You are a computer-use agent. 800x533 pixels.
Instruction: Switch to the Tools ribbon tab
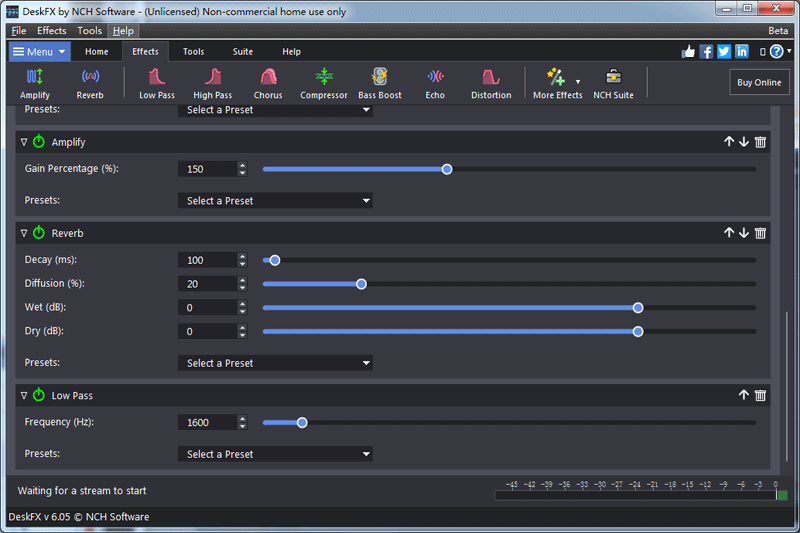(x=193, y=52)
